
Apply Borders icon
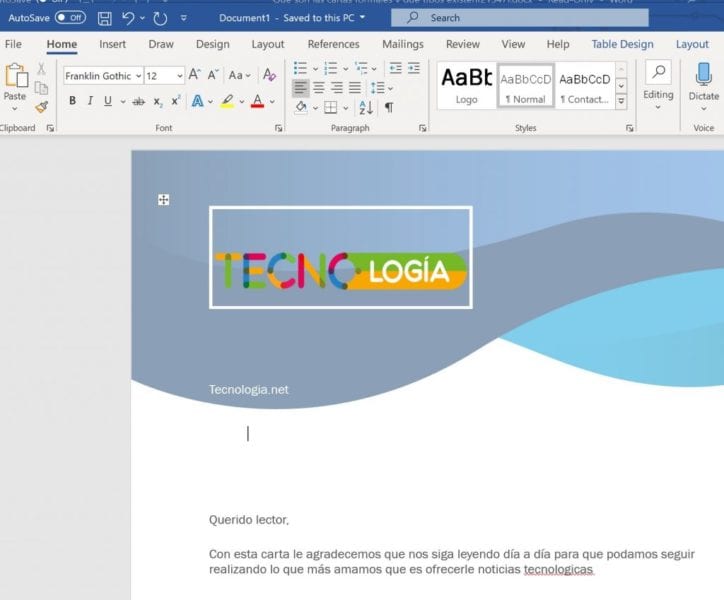tap(331, 108)
